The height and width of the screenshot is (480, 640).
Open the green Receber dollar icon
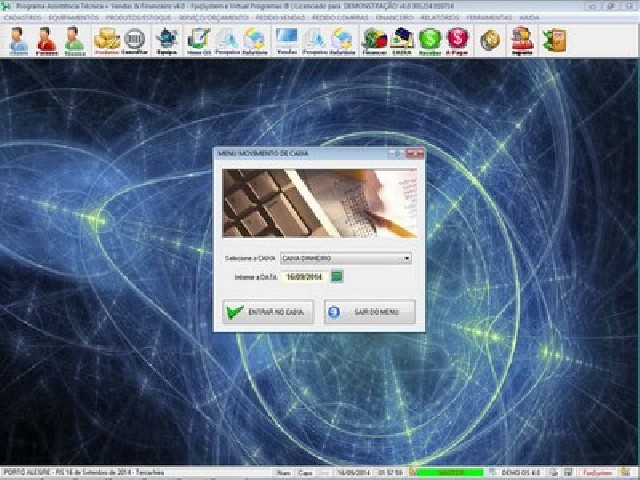(x=430, y=41)
